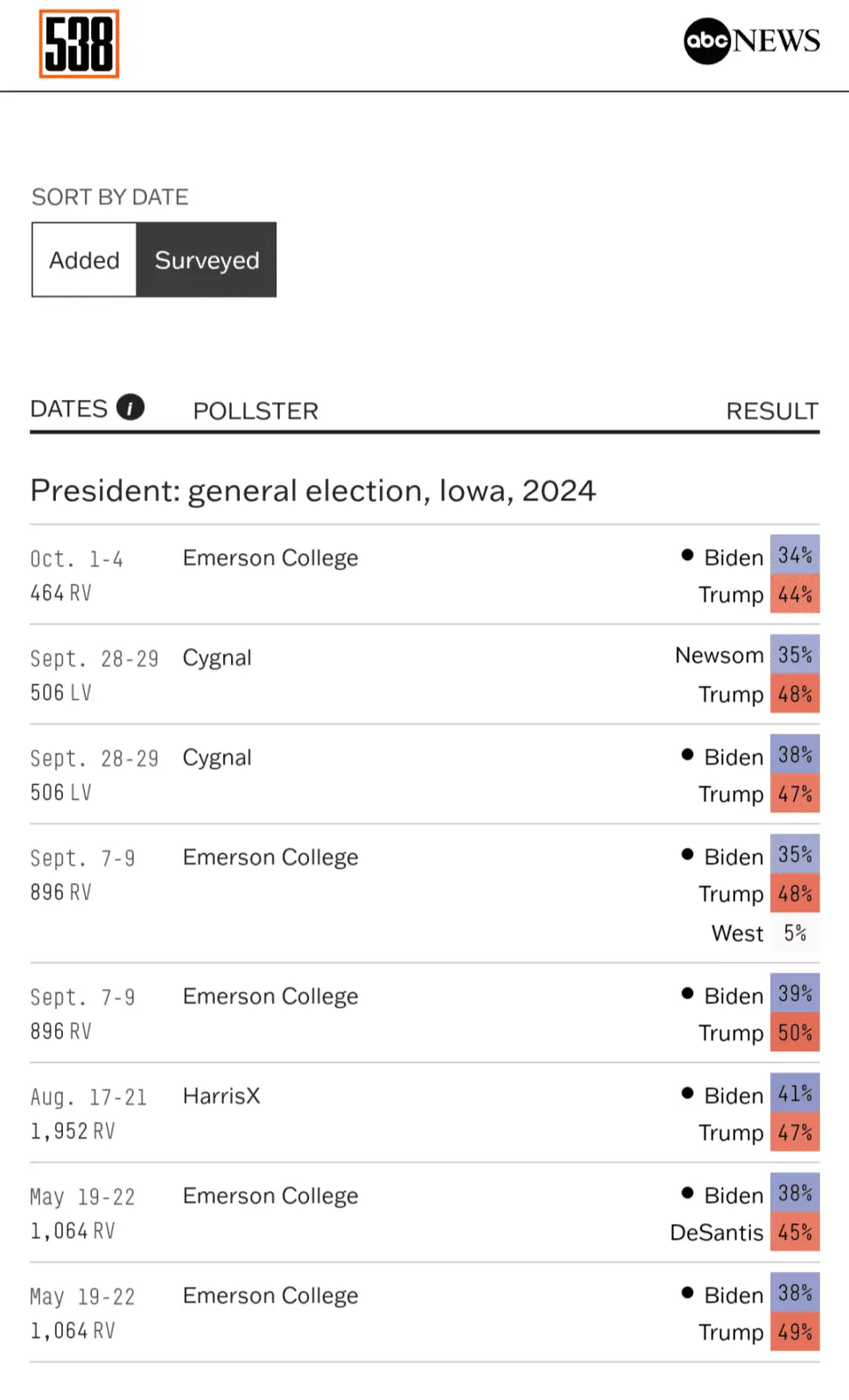Open the ABC News logo link
Viewport: 849px width, 1400px height.
752,40
